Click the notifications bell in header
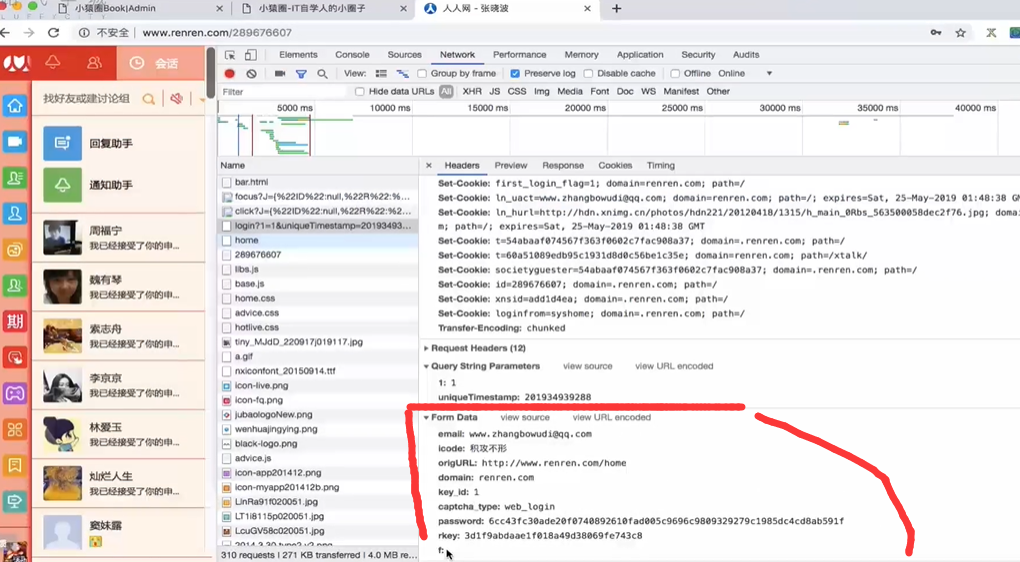This screenshot has height=562, width=1020. coord(53,62)
